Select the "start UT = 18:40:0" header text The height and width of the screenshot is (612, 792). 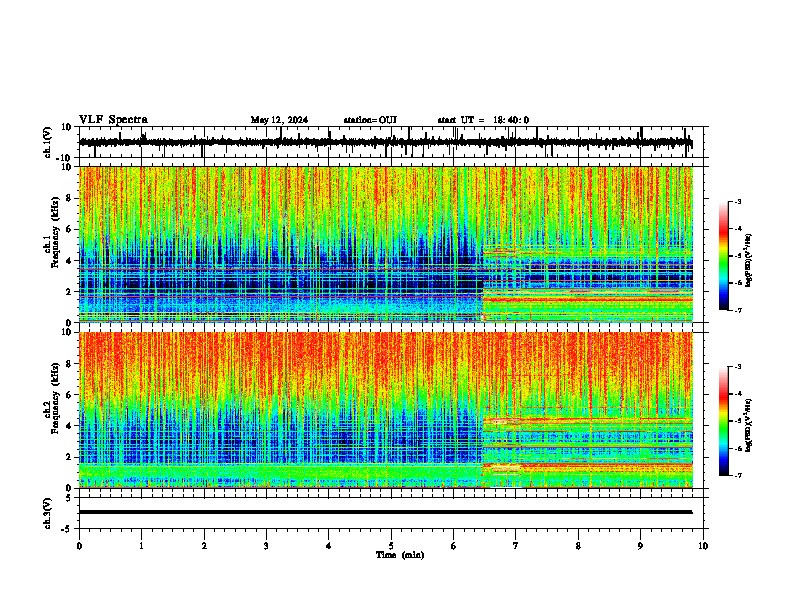click(483, 120)
